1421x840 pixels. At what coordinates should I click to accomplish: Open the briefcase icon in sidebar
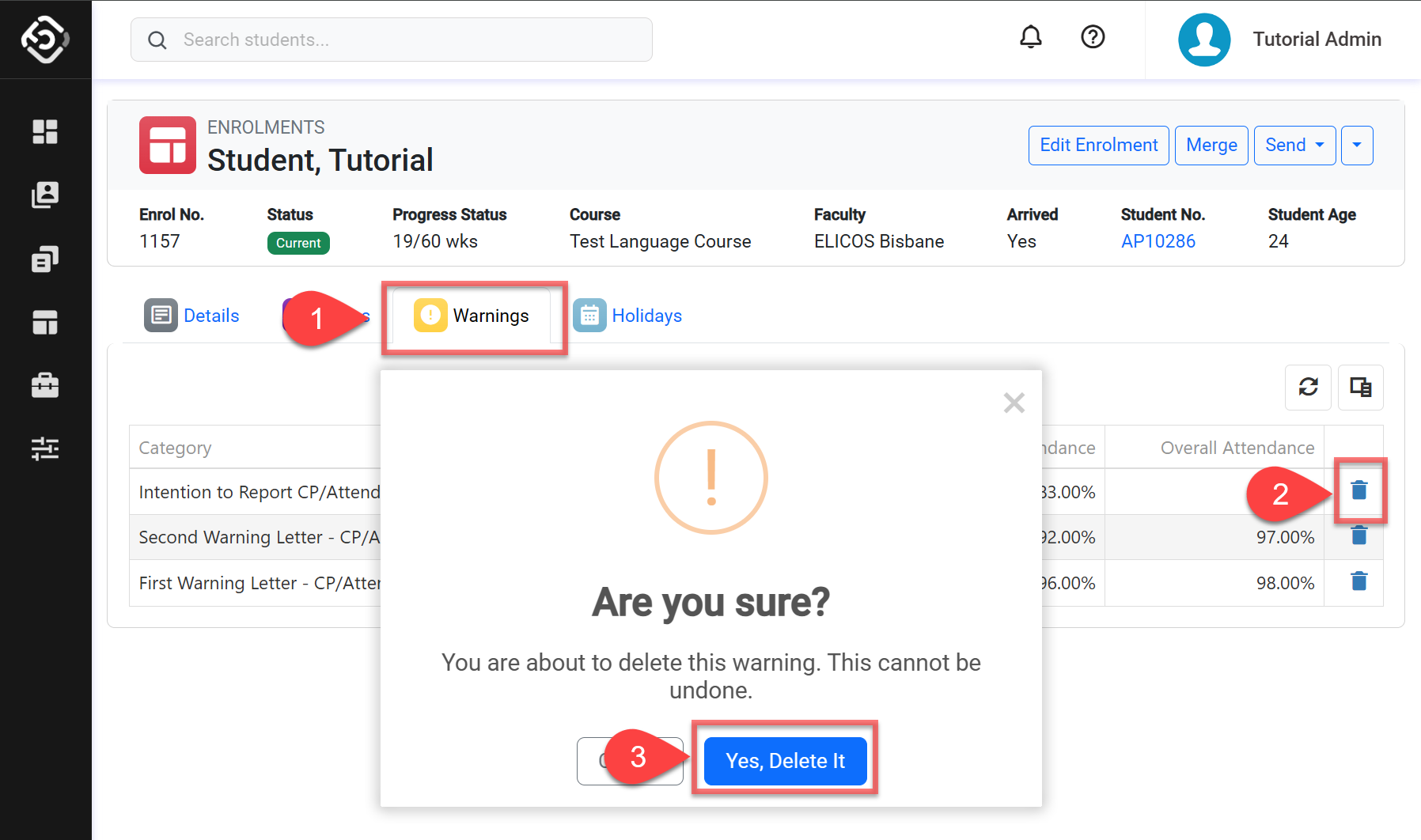point(45,385)
